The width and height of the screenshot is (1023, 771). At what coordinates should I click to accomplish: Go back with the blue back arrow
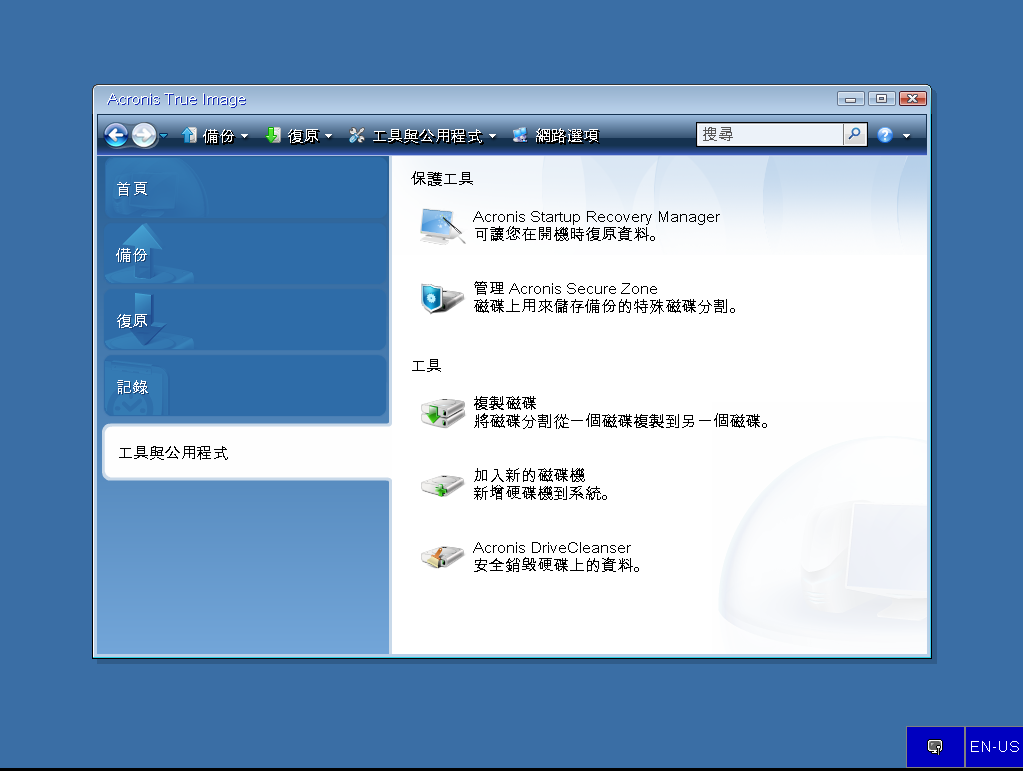(x=116, y=135)
